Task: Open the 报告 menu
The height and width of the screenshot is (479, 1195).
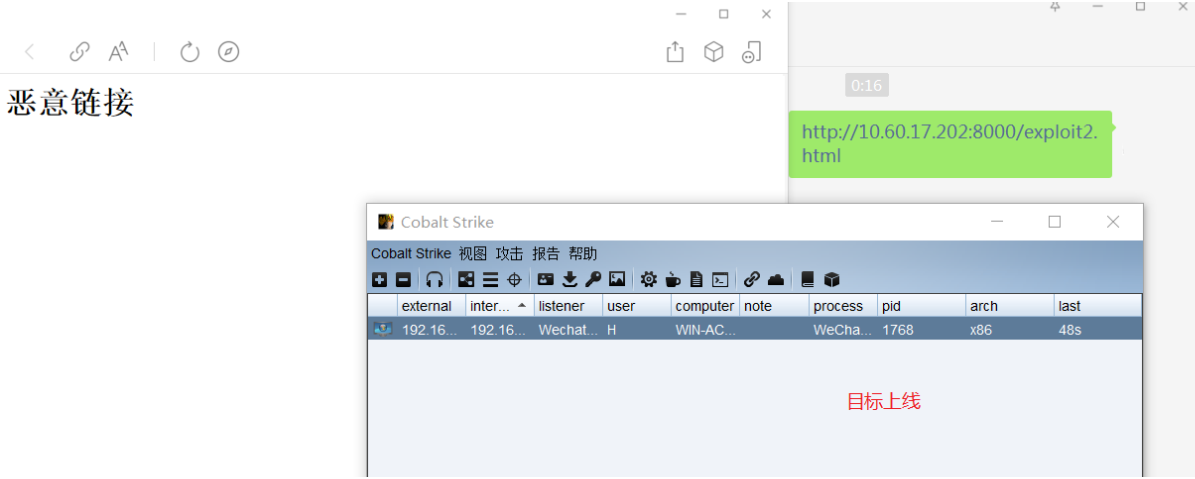Action: pos(546,254)
